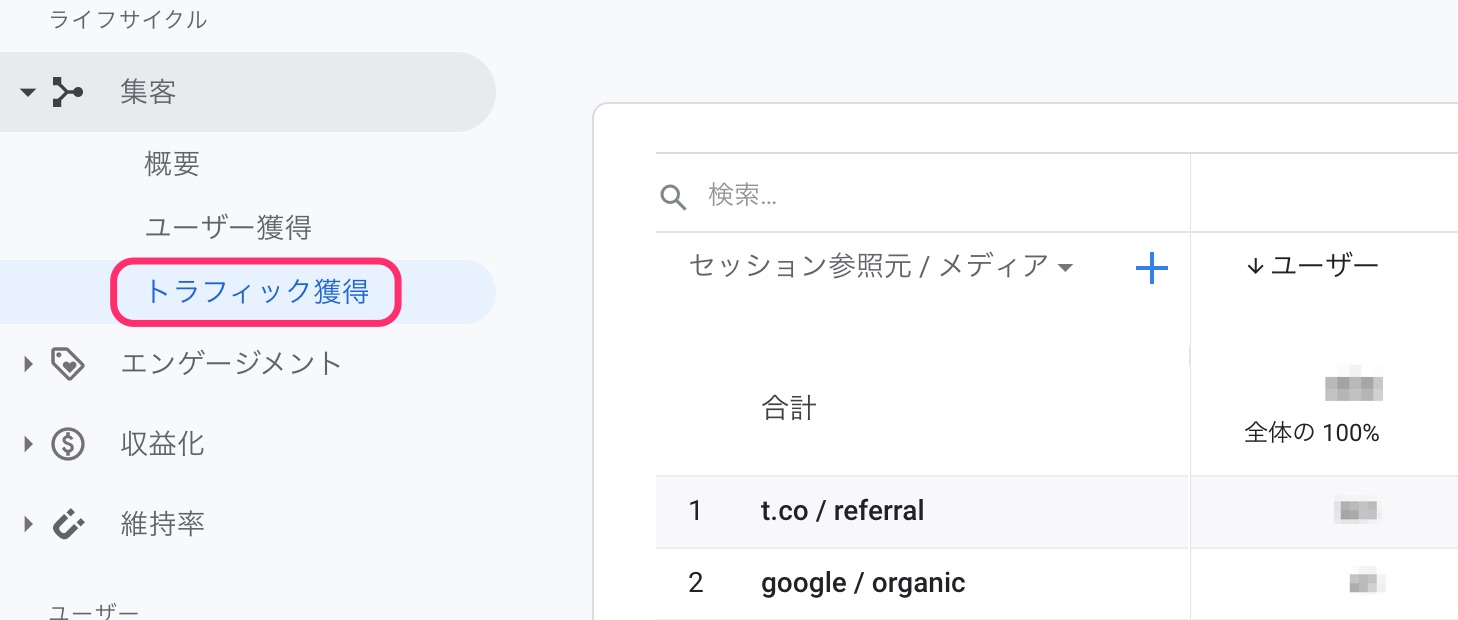
Task: Click the 検索 search input field
Action: 900,195
